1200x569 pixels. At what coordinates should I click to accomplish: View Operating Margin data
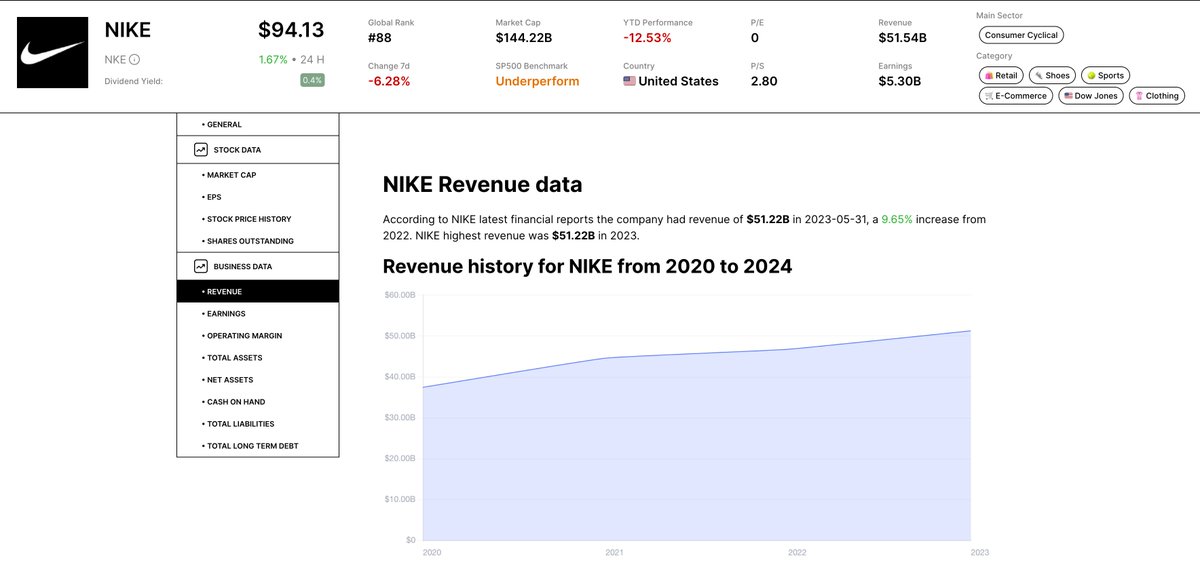(258, 335)
